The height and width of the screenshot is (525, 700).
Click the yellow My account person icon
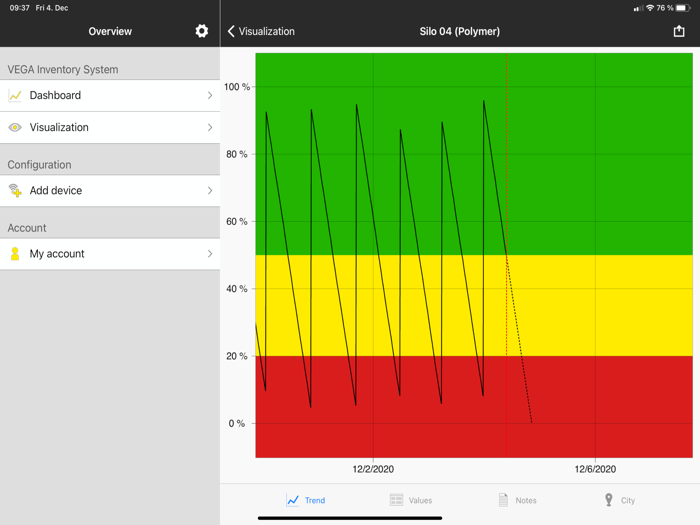[x=15, y=254]
